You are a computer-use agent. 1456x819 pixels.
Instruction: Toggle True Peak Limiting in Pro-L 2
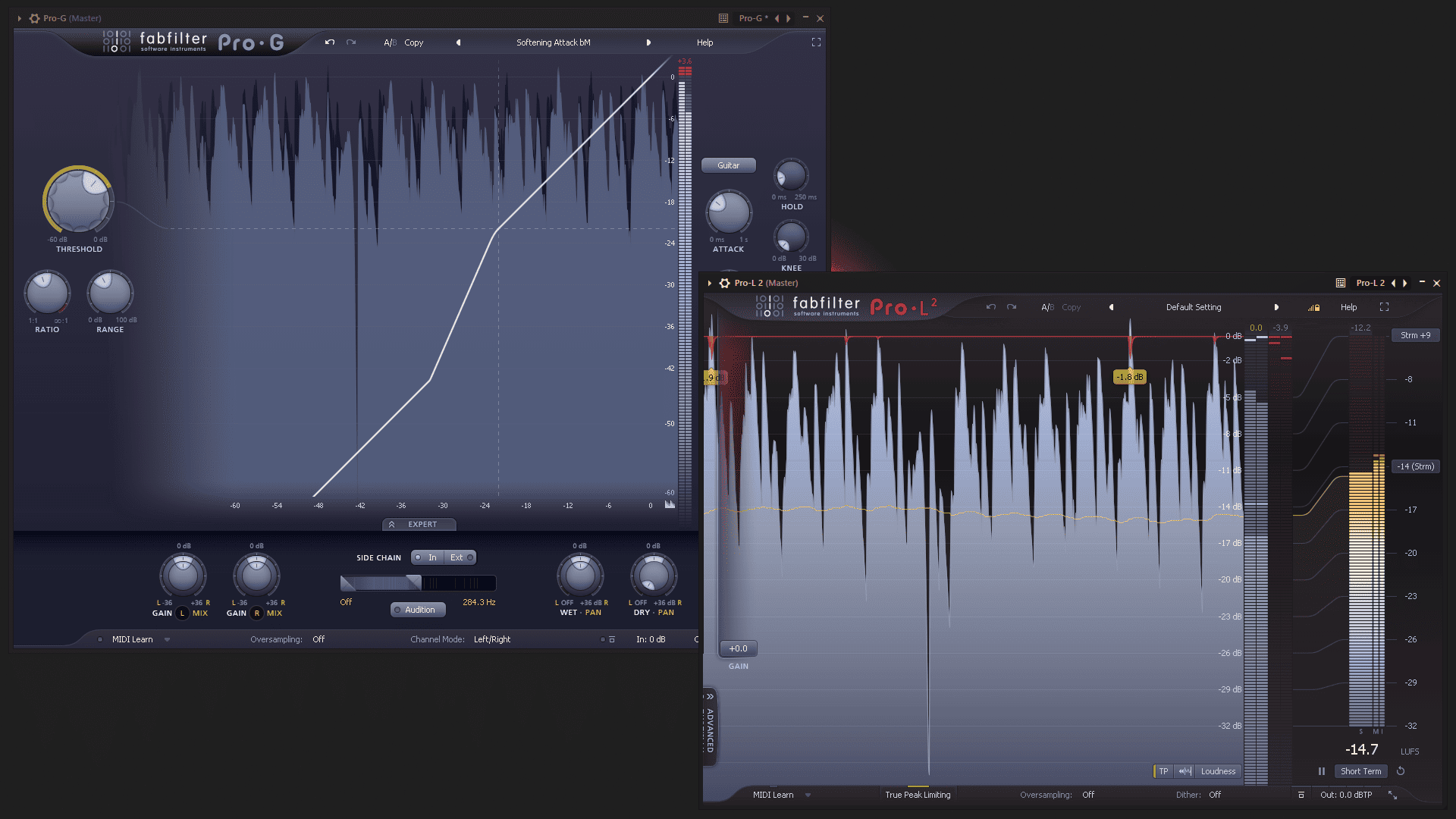coord(918,795)
